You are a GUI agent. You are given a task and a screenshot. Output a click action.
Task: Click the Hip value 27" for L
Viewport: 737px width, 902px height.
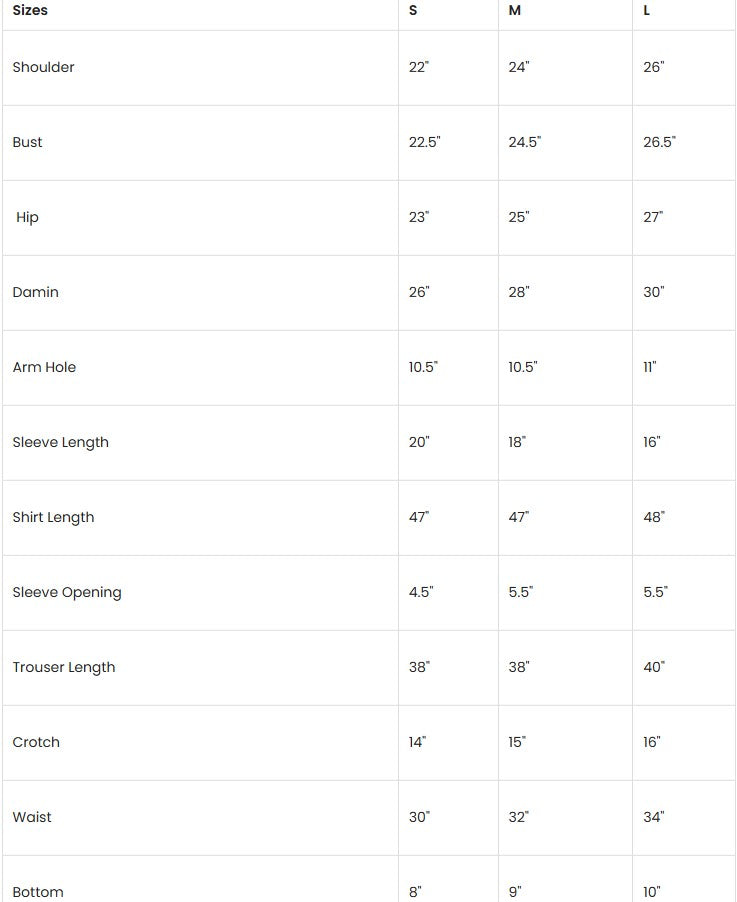(653, 217)
